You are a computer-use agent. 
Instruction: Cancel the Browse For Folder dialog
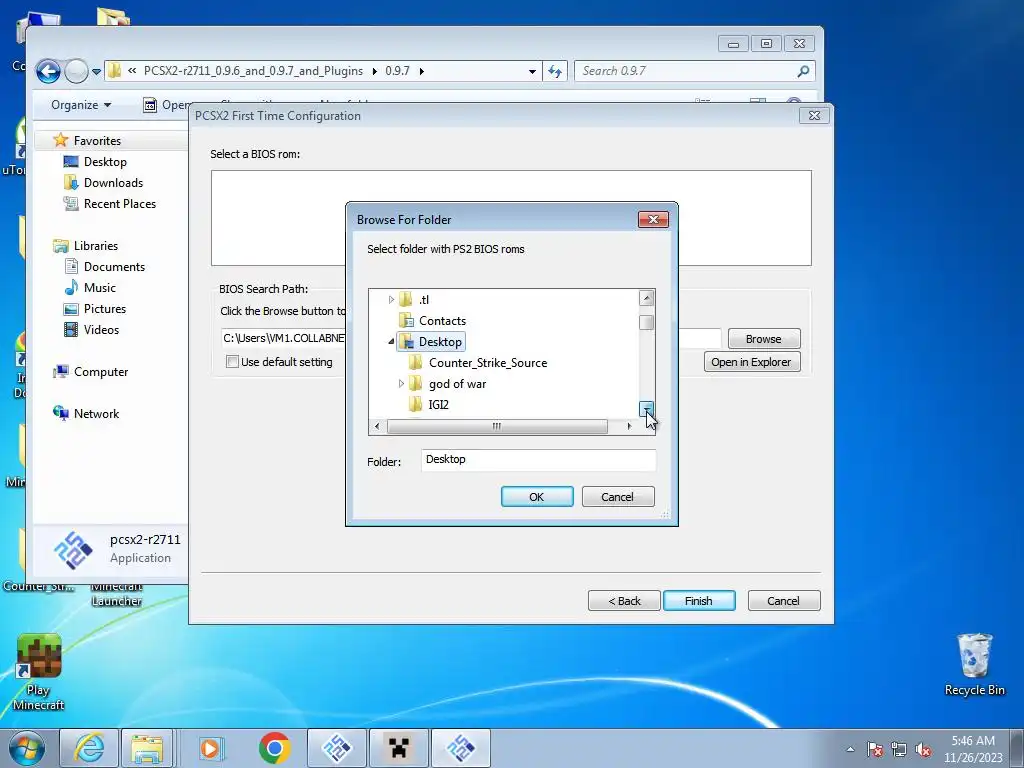(617, 497)
